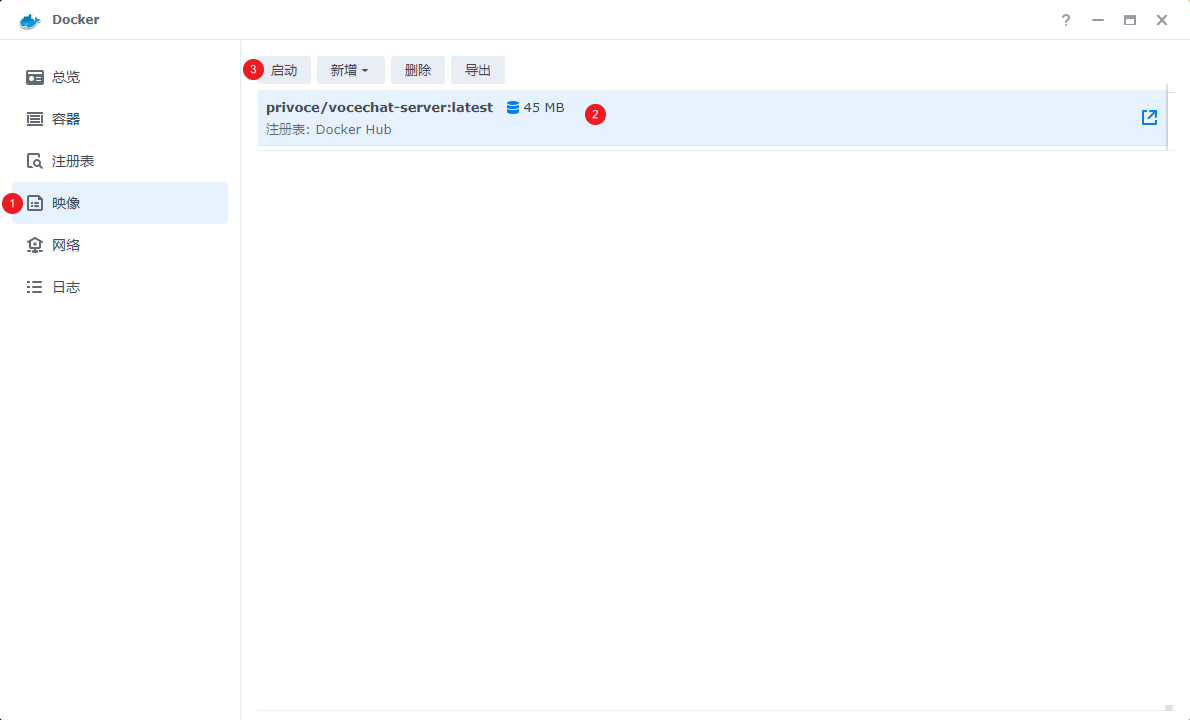Click the 映像 image document icon
The image size is (1190, 720).
[35, 203]
